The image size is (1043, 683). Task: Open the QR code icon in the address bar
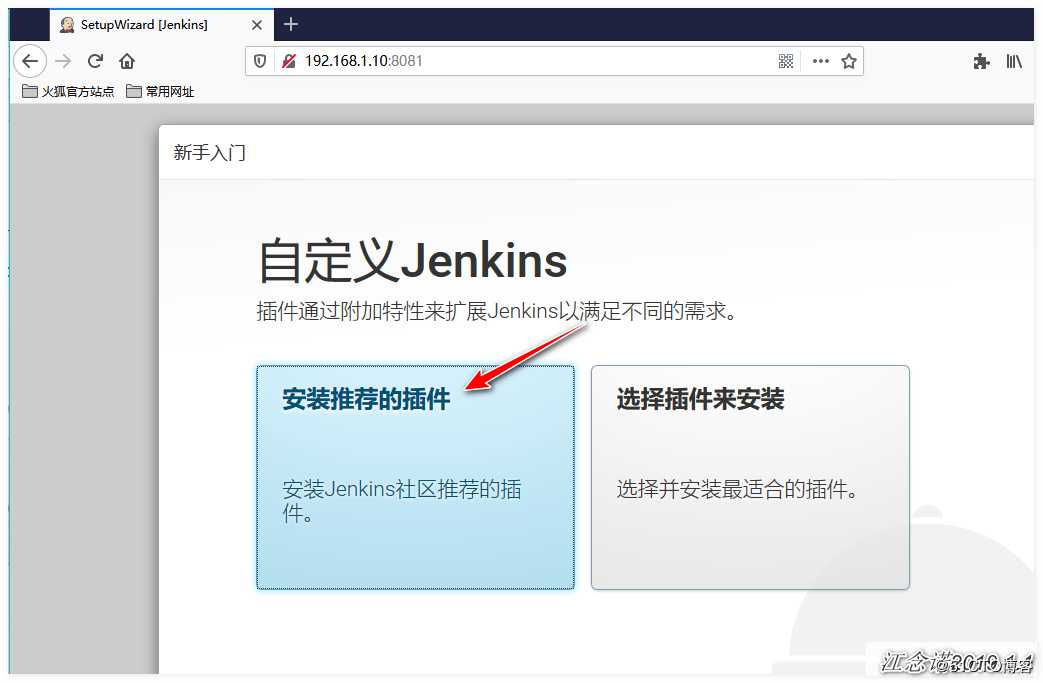[786, 61]
